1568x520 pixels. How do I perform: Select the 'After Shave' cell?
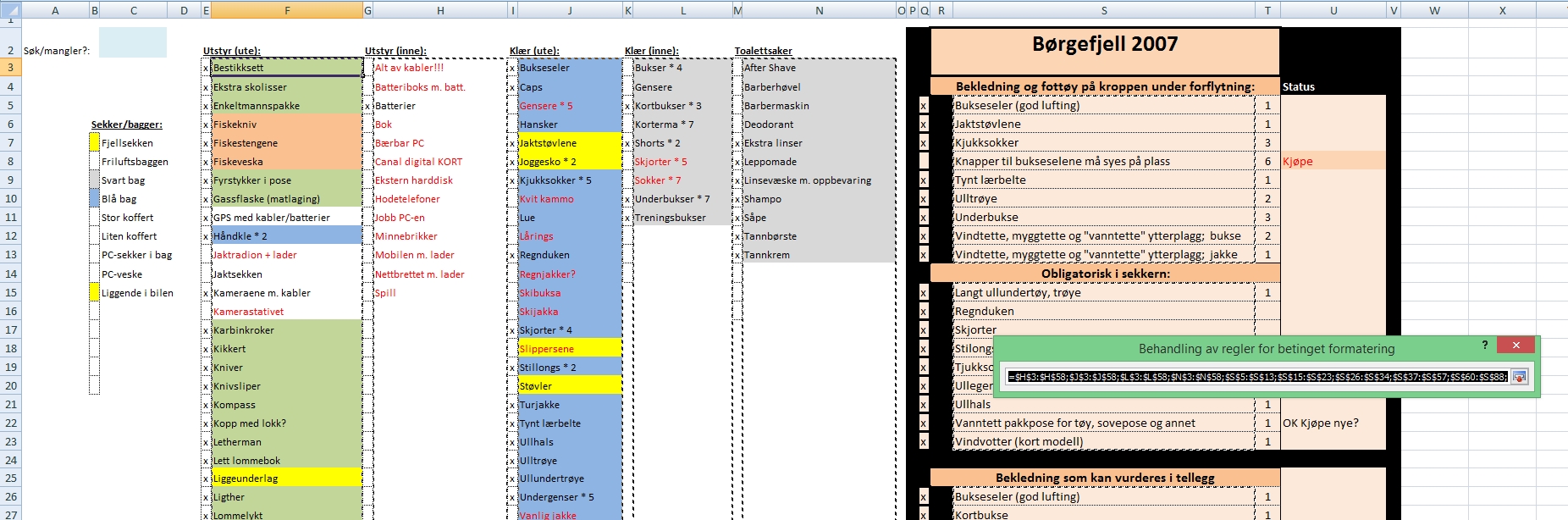click(819, 68)
